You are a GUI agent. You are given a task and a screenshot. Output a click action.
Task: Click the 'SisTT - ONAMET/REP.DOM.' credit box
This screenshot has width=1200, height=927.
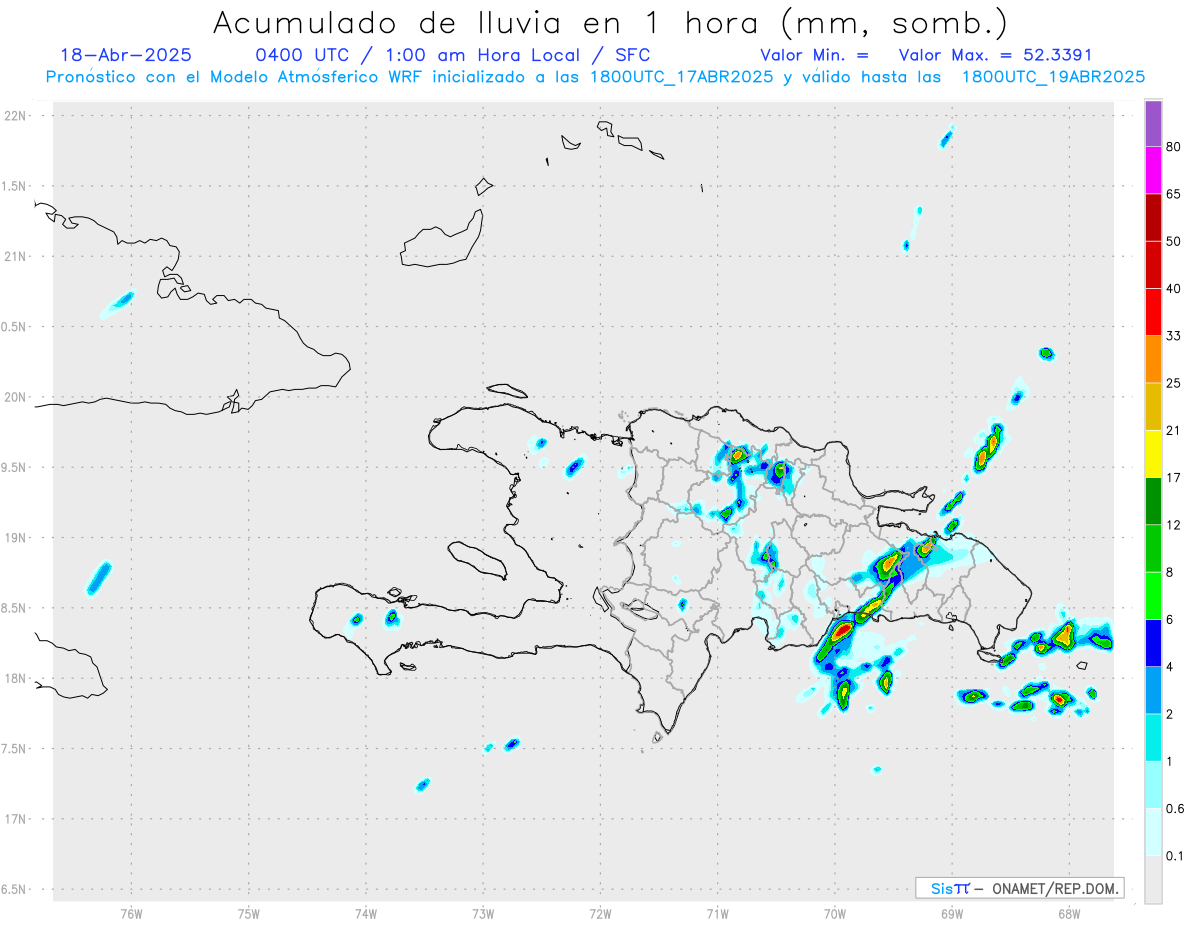[x=1019, y=888]
